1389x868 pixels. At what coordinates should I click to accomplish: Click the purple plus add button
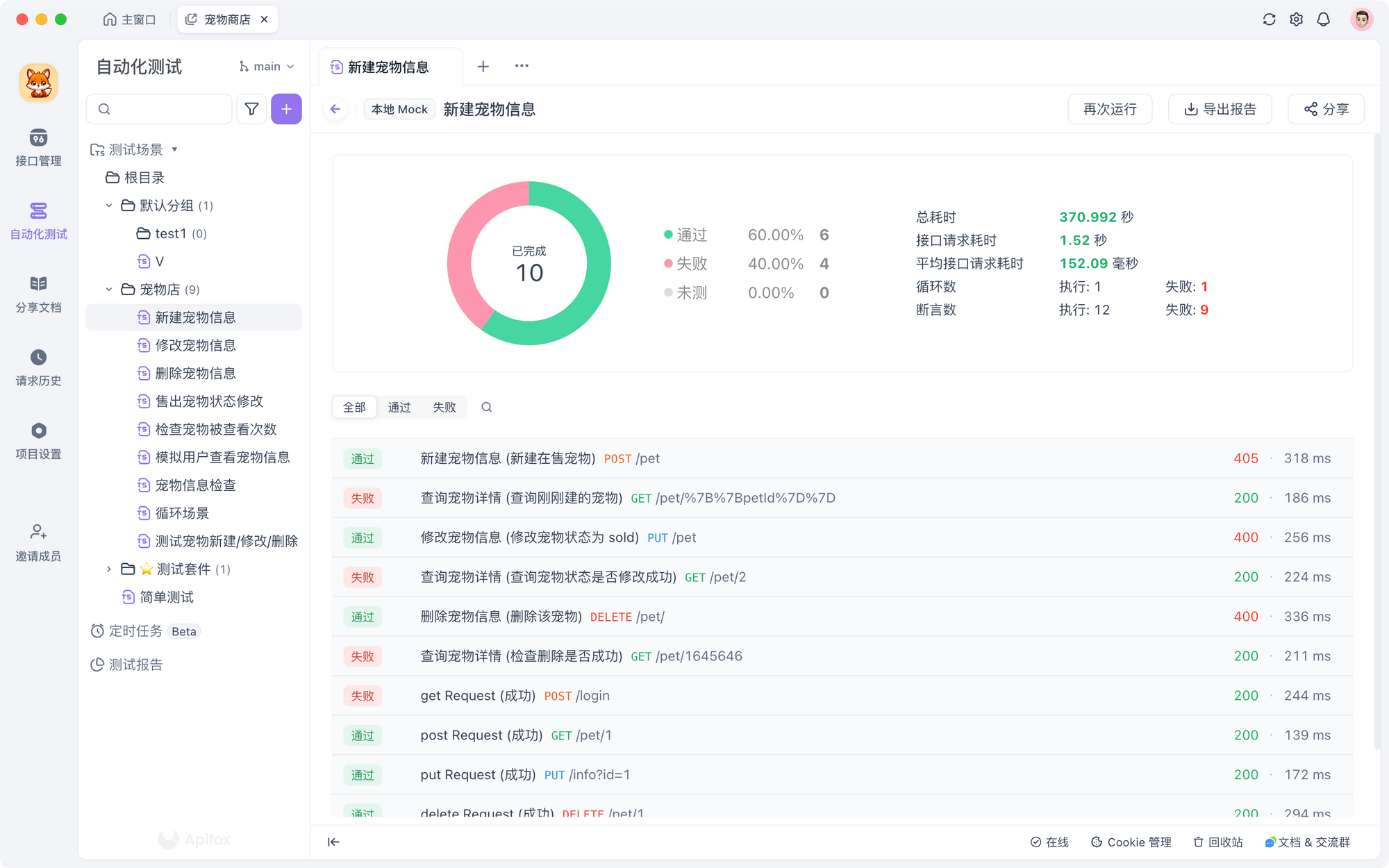point(286,109)
